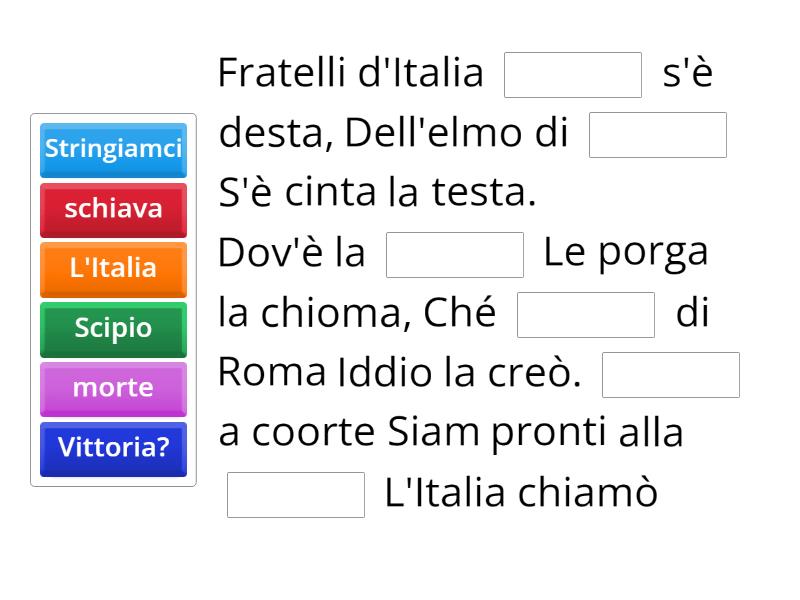800x600 pixels.
Task: Click the blue "Stringiamci" tile at the top
Action: tap(112, 150)
